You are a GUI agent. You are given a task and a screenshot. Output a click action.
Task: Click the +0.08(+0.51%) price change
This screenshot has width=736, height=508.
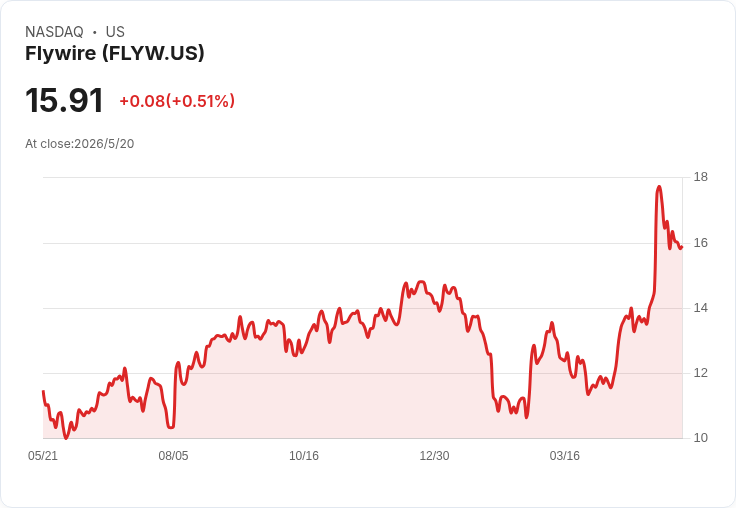177,101
